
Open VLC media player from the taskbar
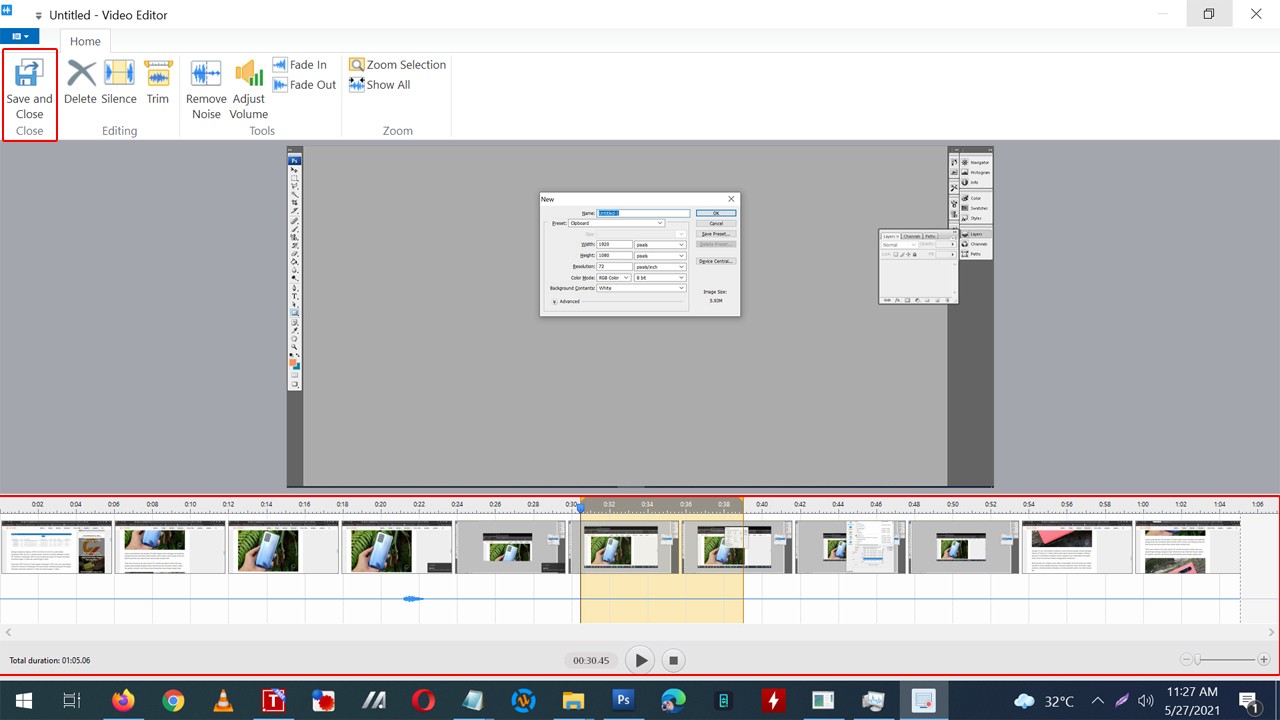(223, 700)
